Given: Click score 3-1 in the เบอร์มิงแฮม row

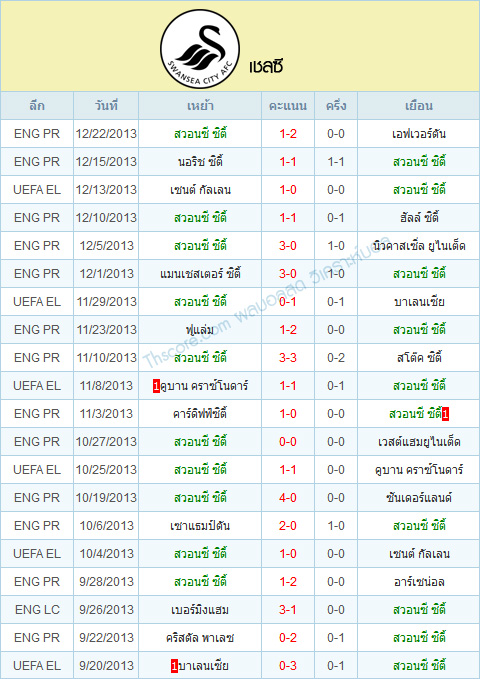Looking at the screenshot, I should [288, 610].
